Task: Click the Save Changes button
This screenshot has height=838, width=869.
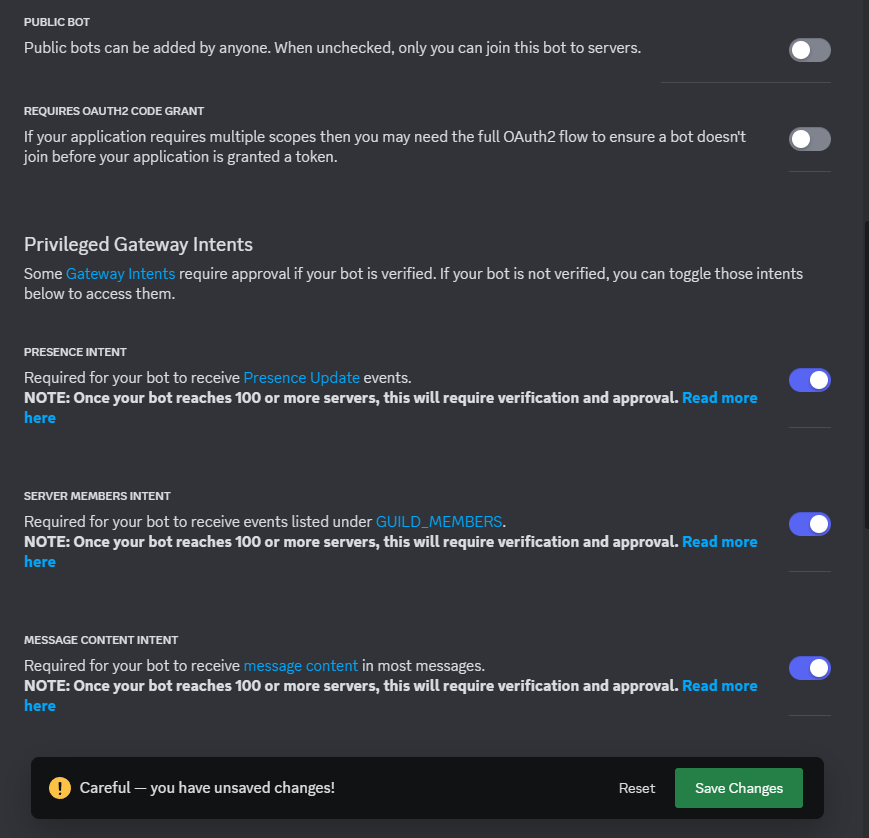Action: point(738,788)
